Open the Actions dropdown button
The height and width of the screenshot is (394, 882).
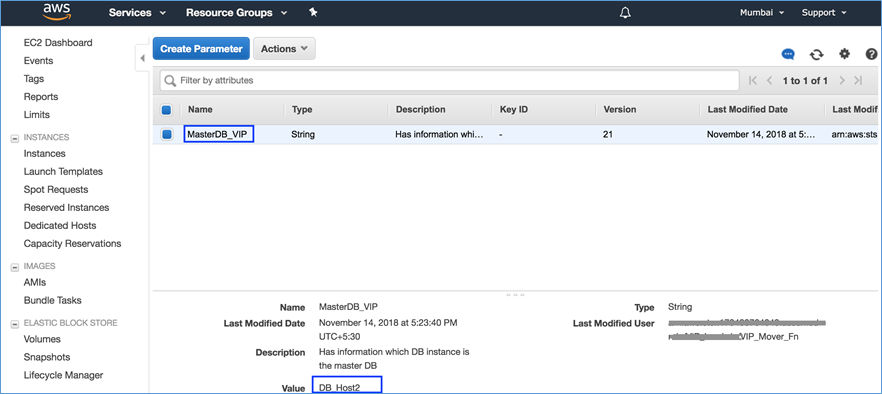284,48
